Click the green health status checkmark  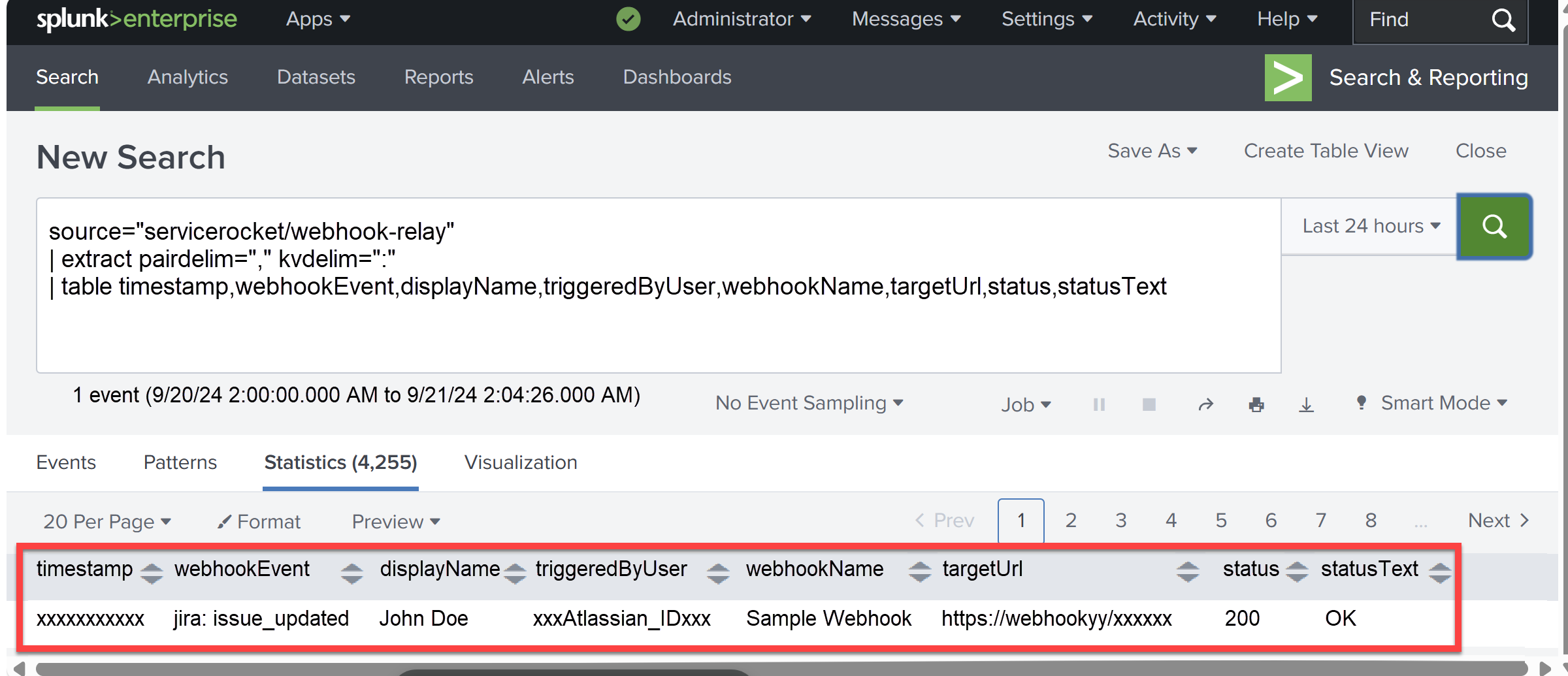628,19
